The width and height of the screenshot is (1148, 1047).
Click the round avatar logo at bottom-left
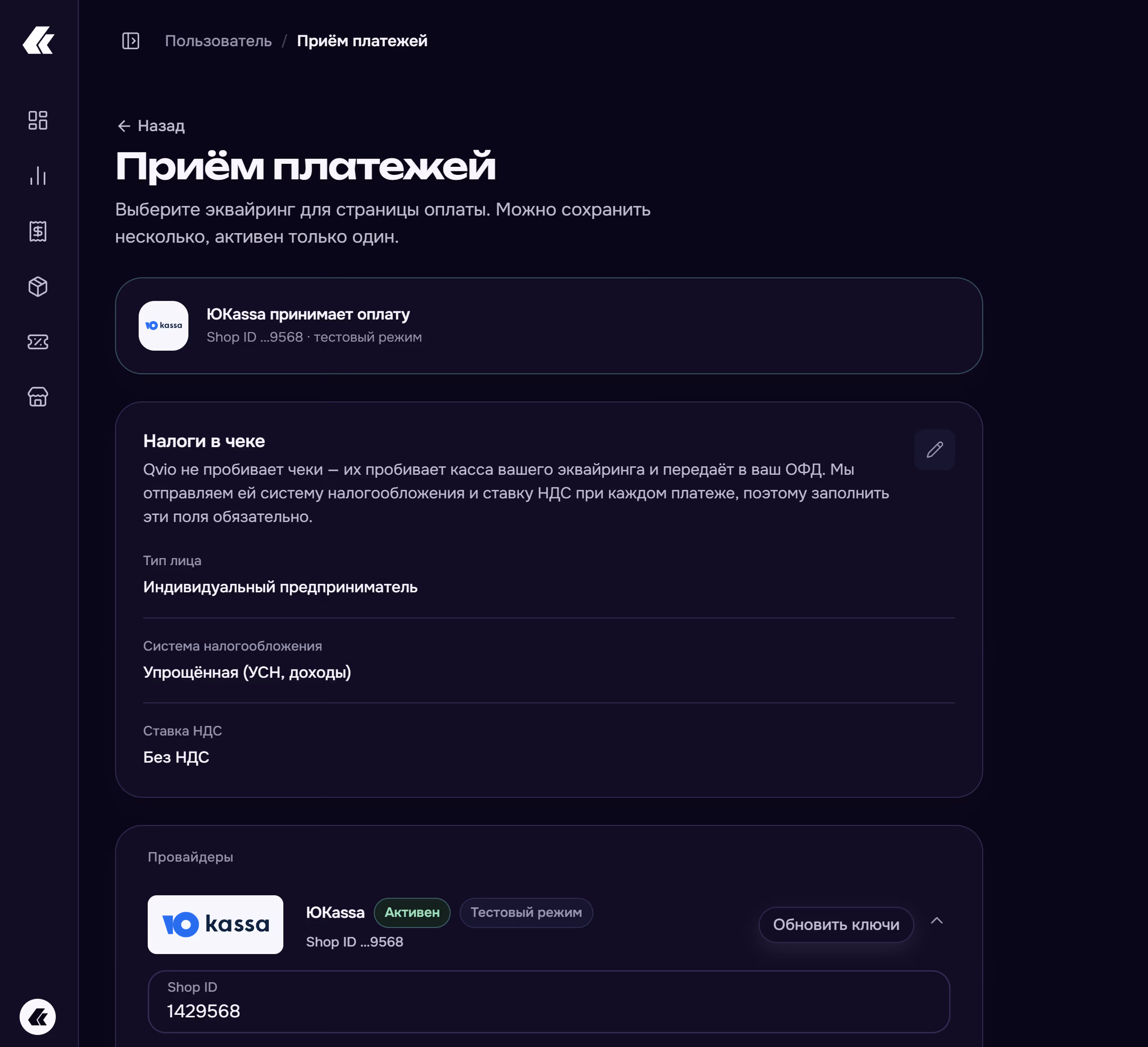(x=38, y=1017)
